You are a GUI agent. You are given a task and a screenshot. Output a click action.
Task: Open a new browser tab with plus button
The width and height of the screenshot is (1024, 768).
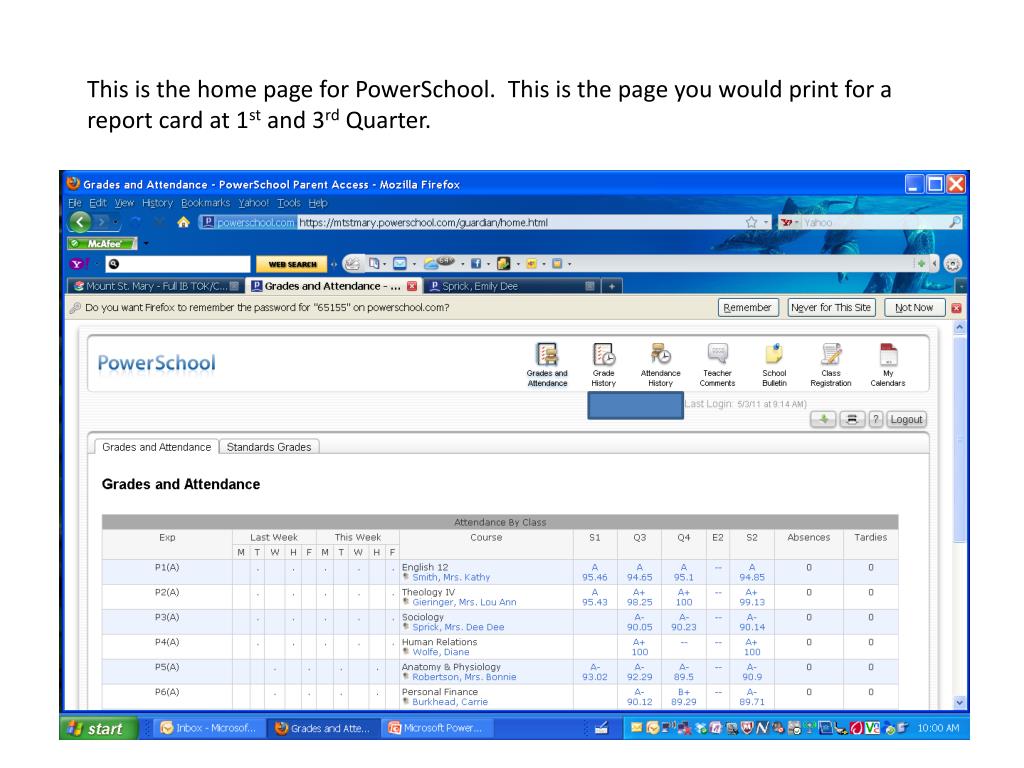click(611, 286)
